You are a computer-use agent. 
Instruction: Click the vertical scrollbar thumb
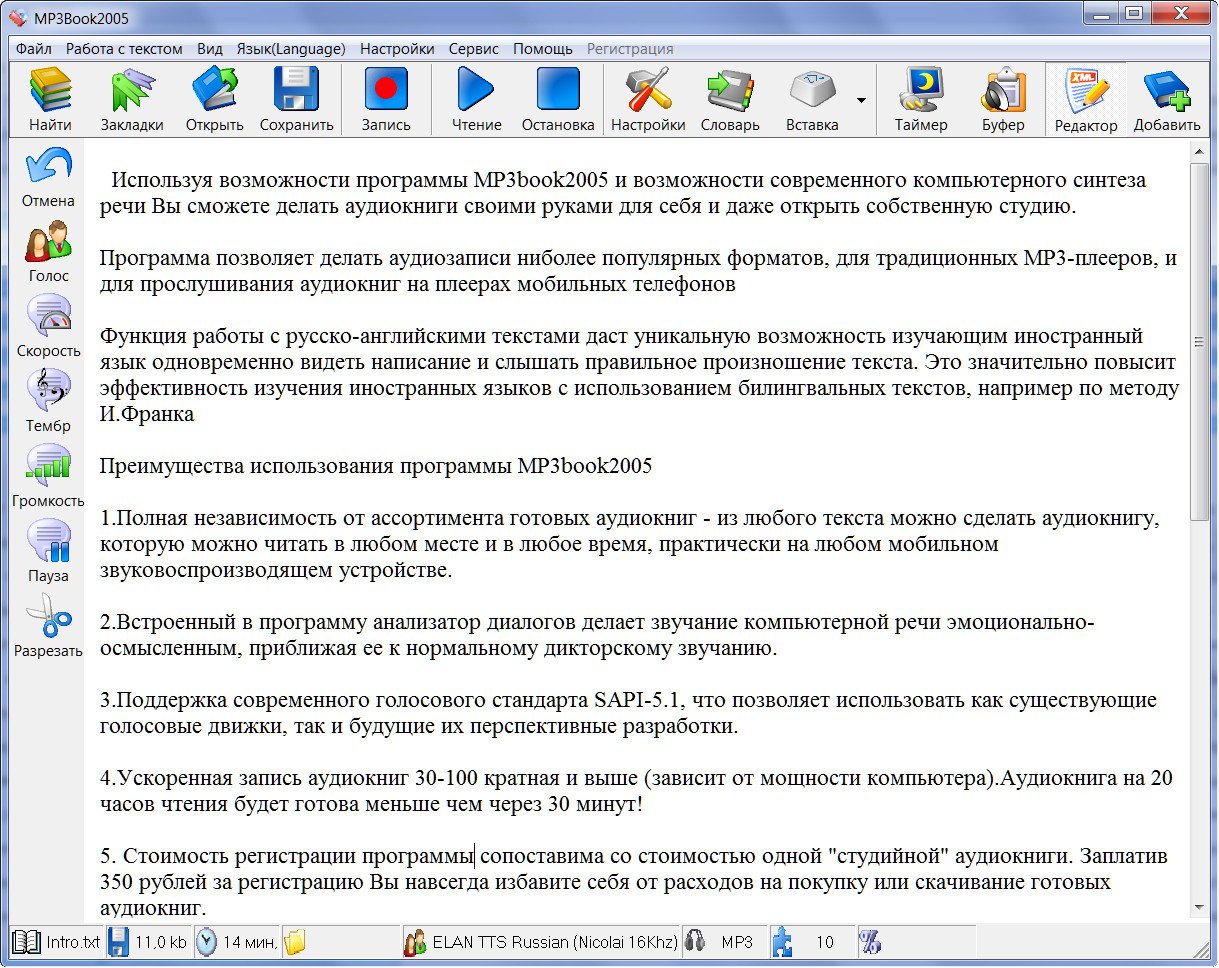(1200, 342)
